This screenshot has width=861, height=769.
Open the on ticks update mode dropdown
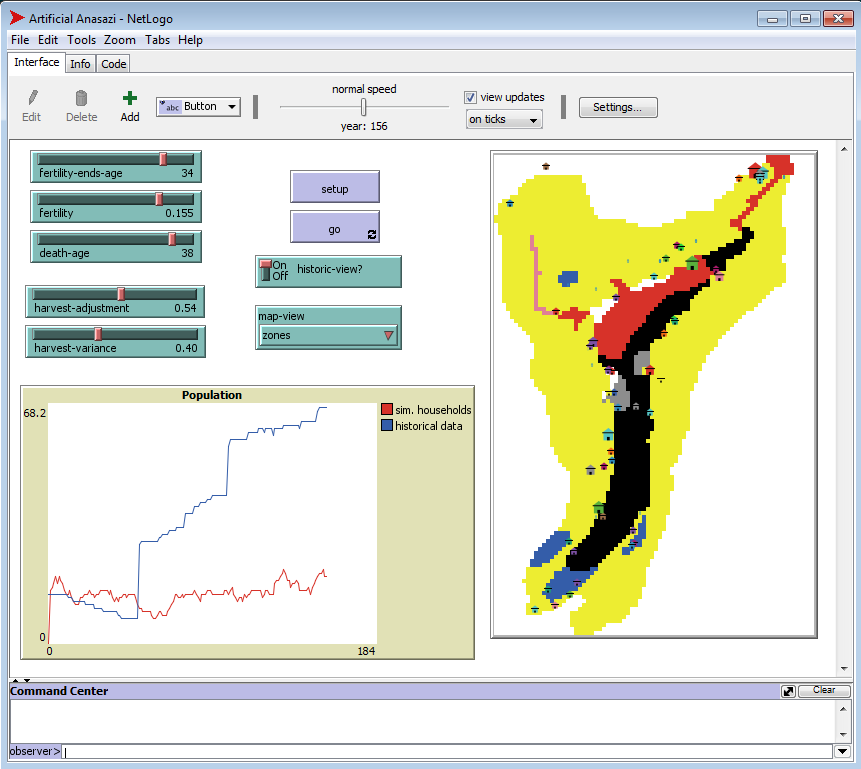coord(504,120)
